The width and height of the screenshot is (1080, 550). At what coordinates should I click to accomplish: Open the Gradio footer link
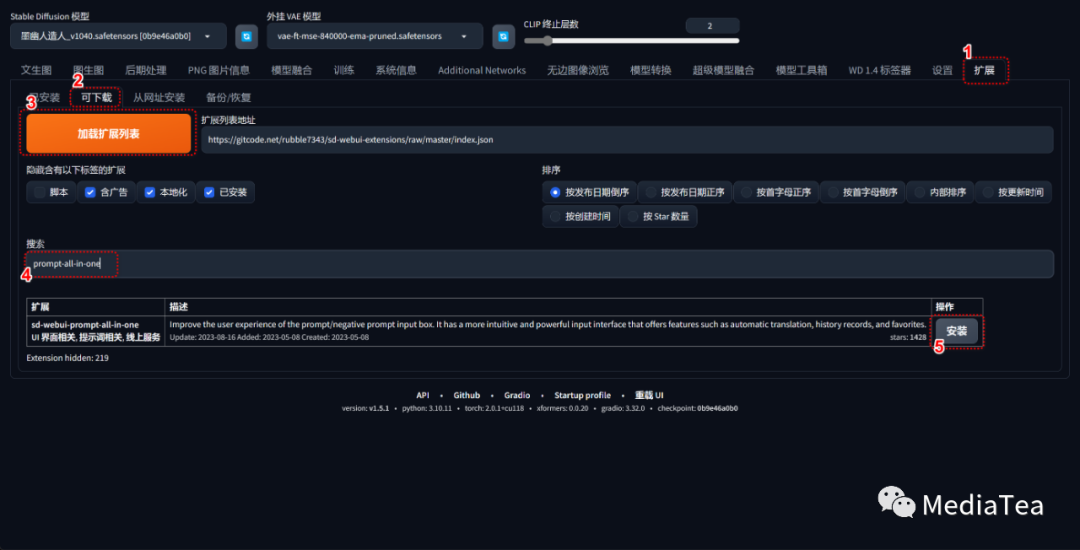click(x=517, y=395)
